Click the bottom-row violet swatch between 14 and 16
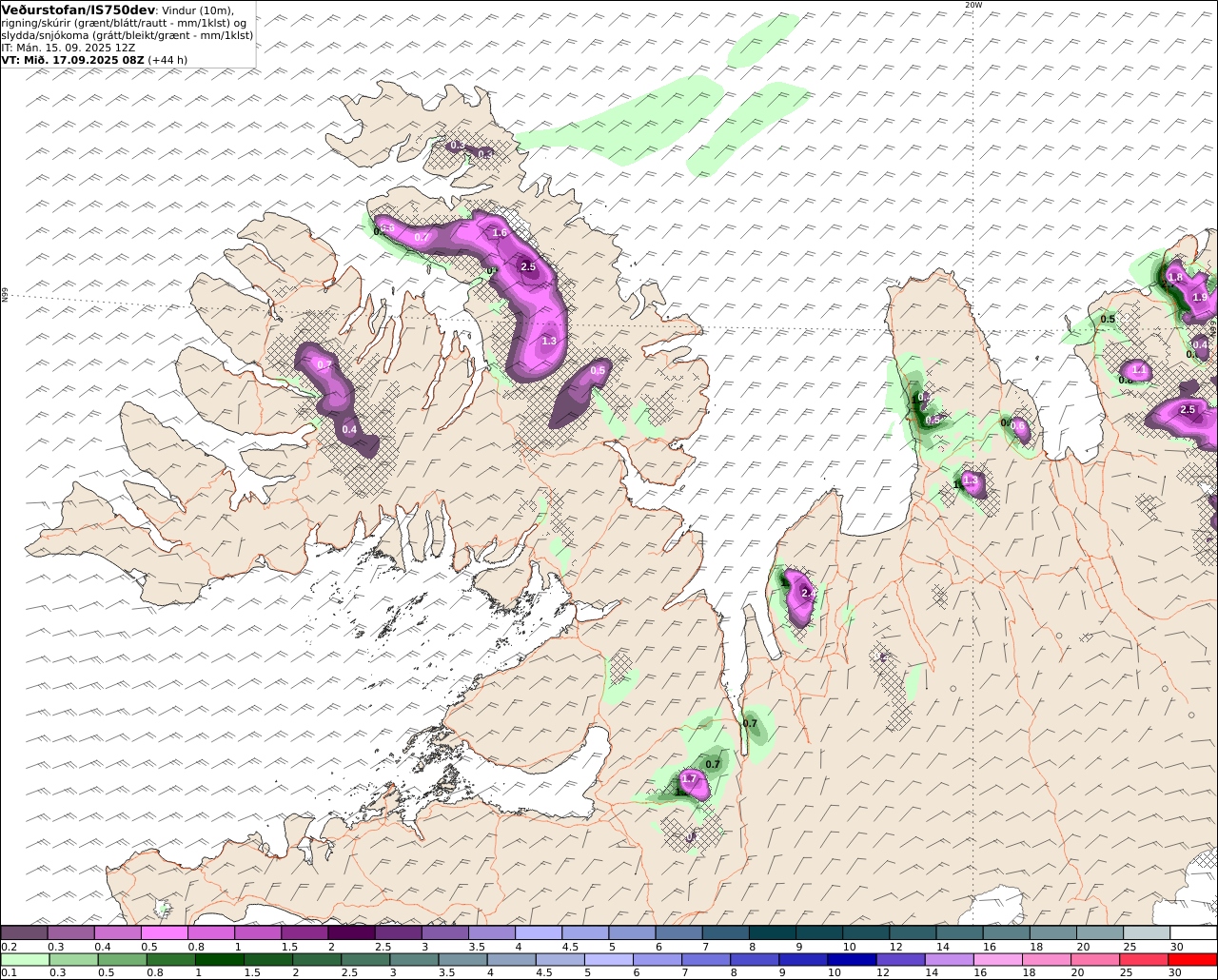The width and height of the screenshot is (1218, 980). [950, 960]
